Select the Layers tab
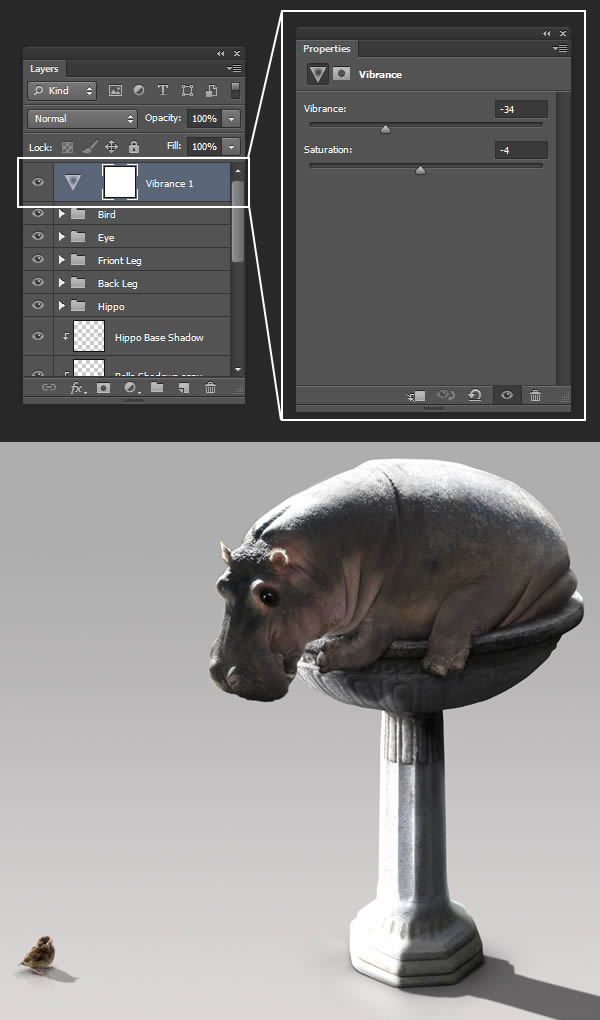Viewport: 600px width, 1020px height. [44, 68]
